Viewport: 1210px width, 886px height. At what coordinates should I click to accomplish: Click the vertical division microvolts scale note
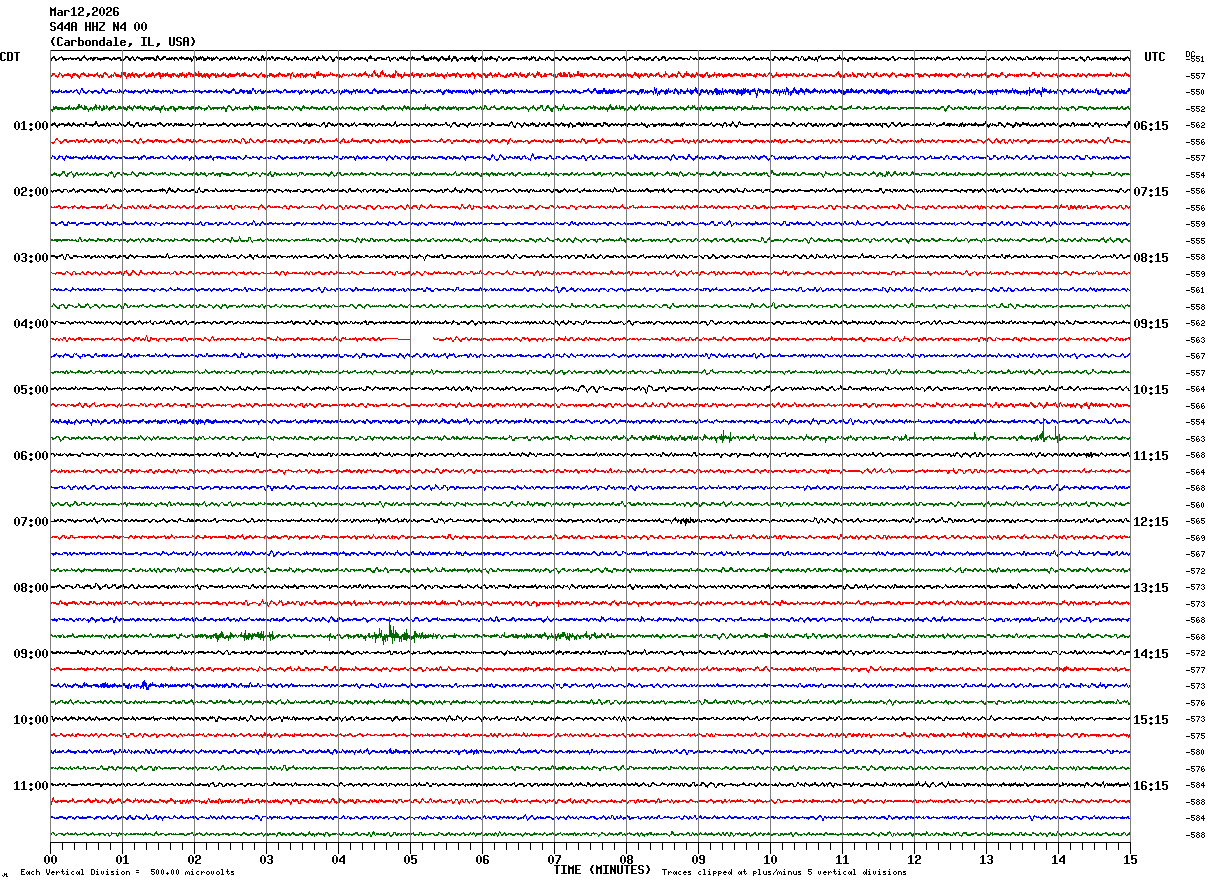127,873
